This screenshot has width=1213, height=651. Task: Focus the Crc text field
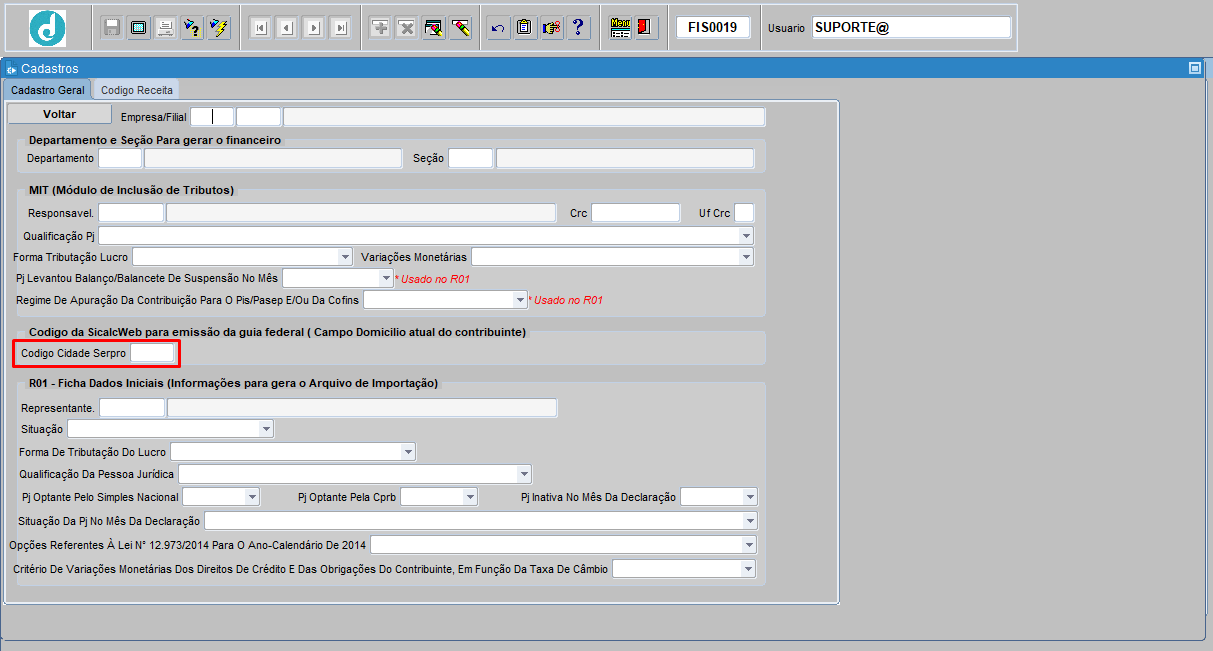pos(635,213)
